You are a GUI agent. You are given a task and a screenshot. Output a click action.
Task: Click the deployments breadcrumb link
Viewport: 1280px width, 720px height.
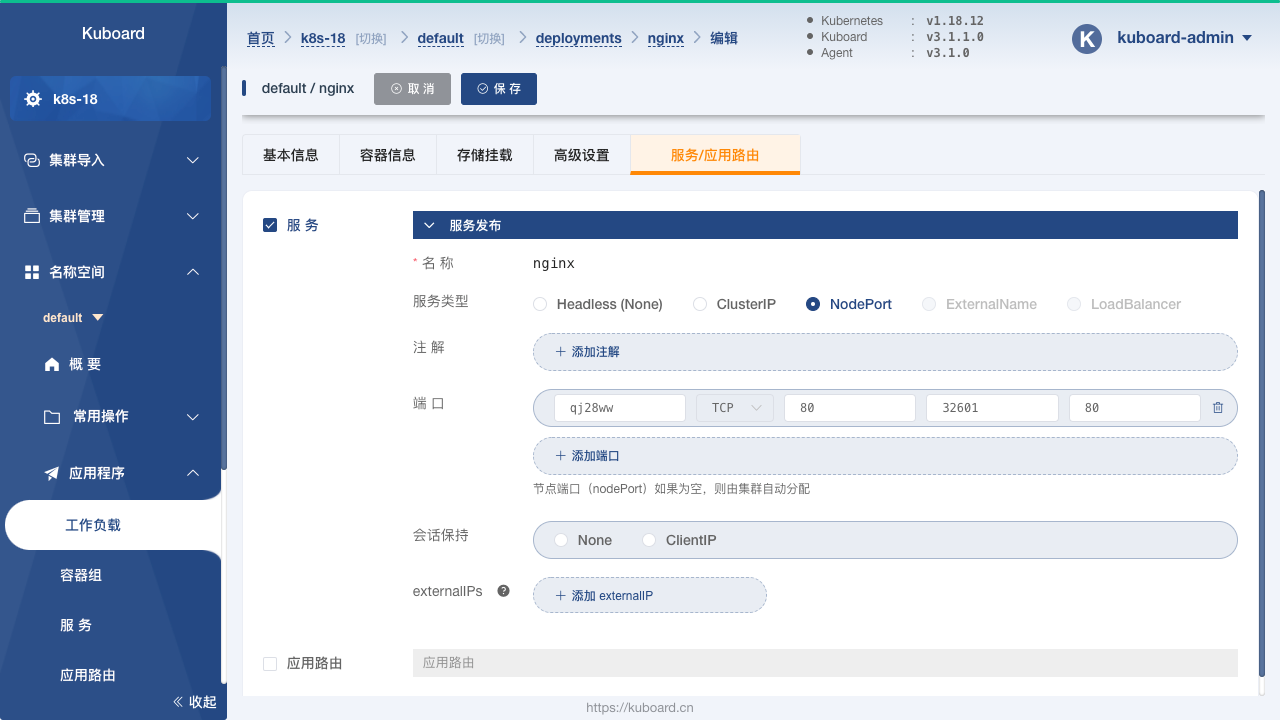coord(579,38)
